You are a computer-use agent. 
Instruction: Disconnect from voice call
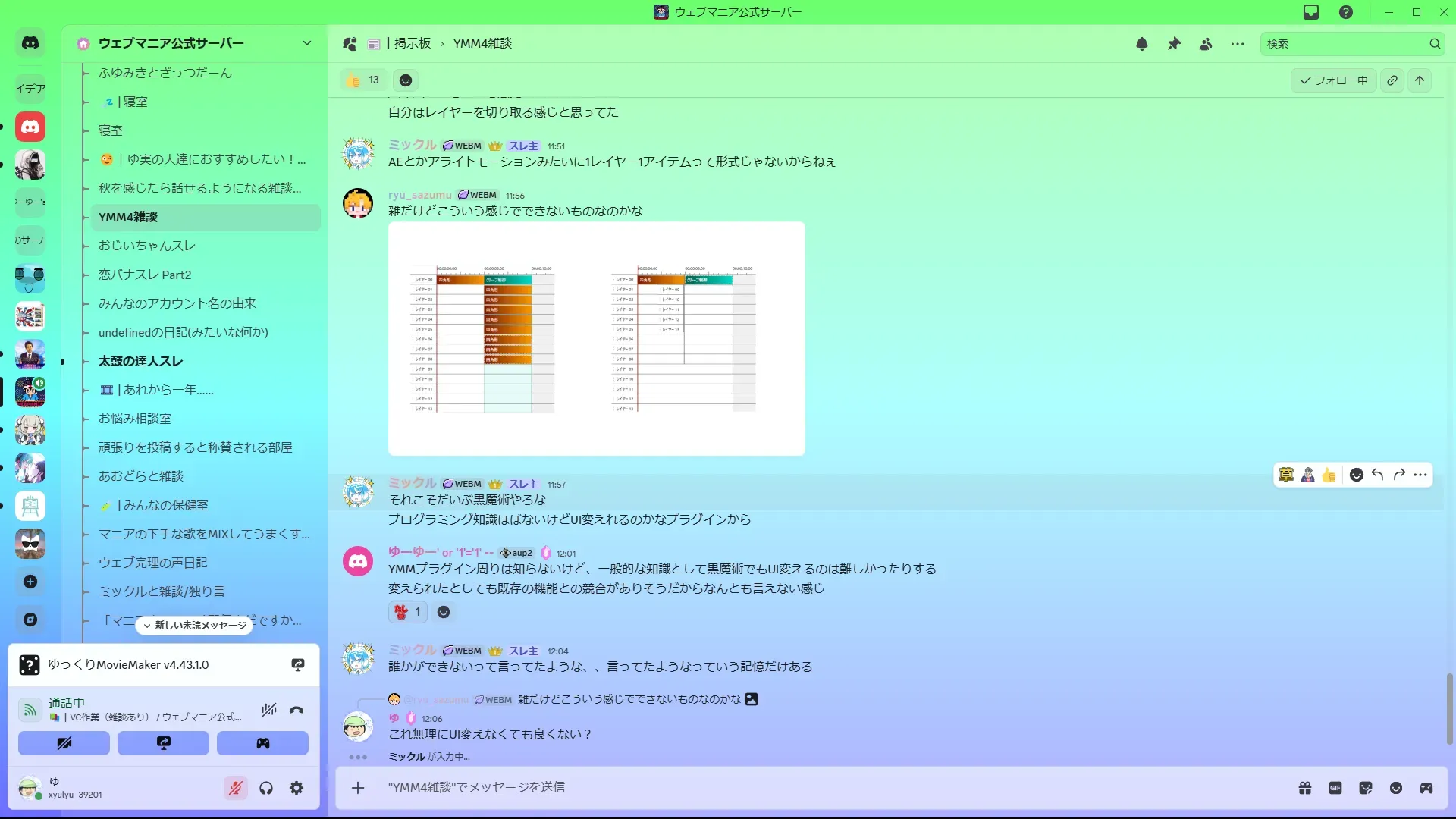(x=297, y=710)
